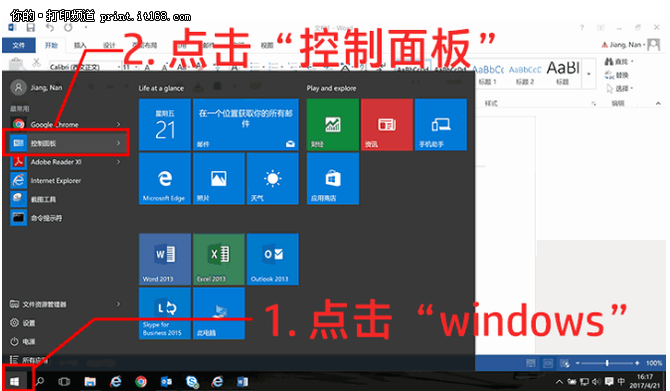
Task: Launch File Explorer from the taskbar
Action: 90,381
